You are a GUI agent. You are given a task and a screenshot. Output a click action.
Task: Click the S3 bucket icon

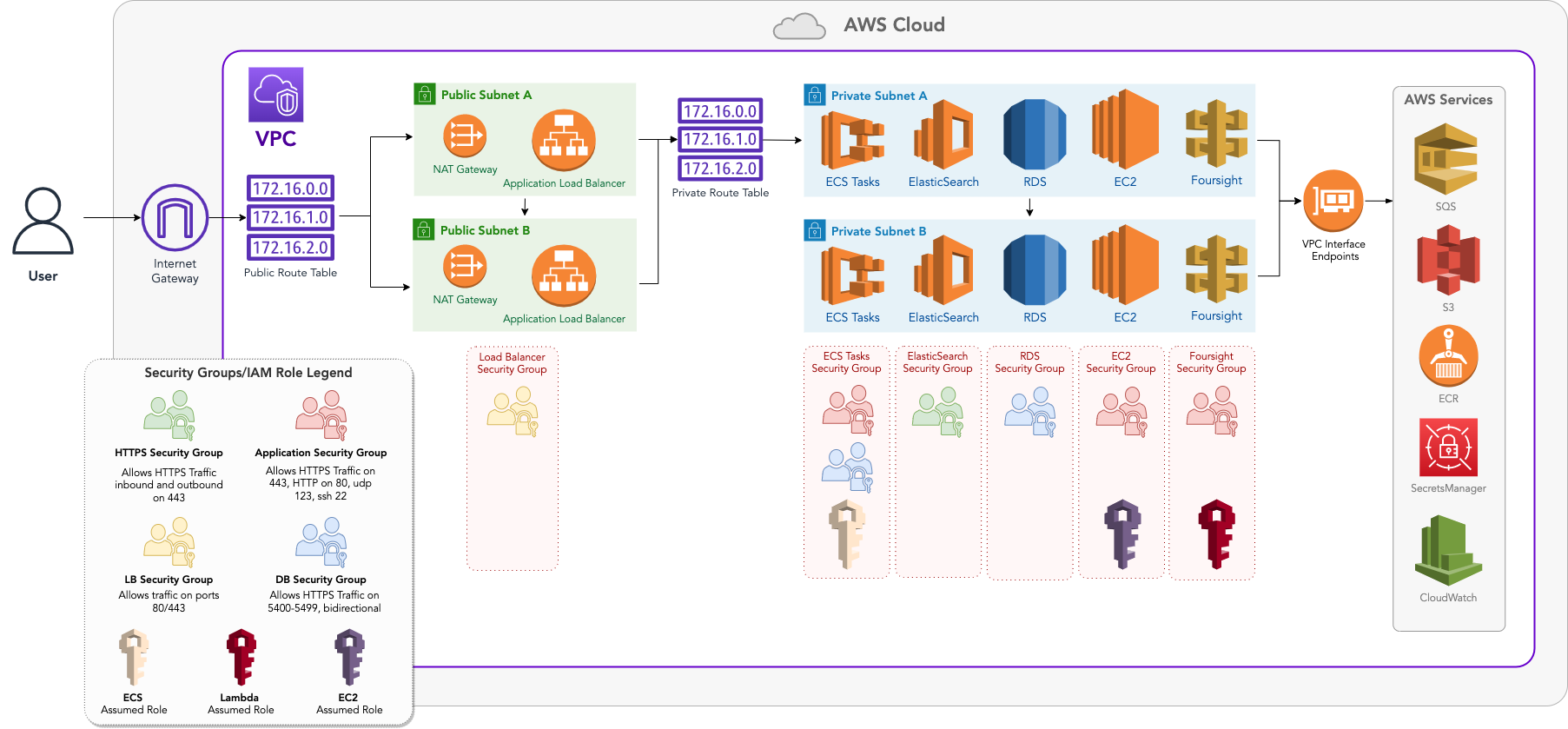pyautogui.click(x=1448, y=260)
